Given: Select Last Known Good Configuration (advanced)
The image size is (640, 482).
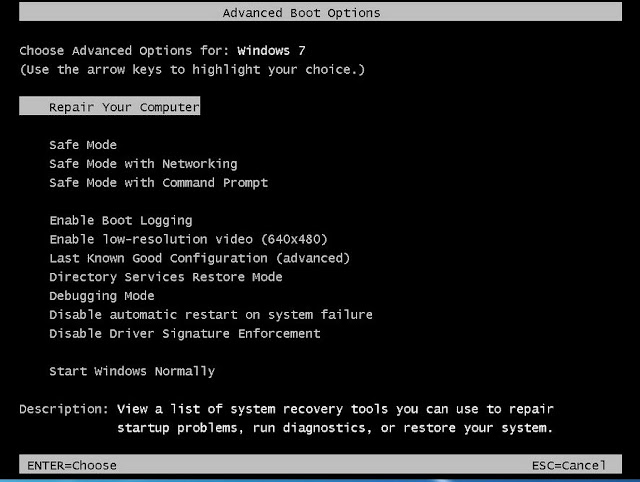Looking at the screenshot, I should (199, 258).
